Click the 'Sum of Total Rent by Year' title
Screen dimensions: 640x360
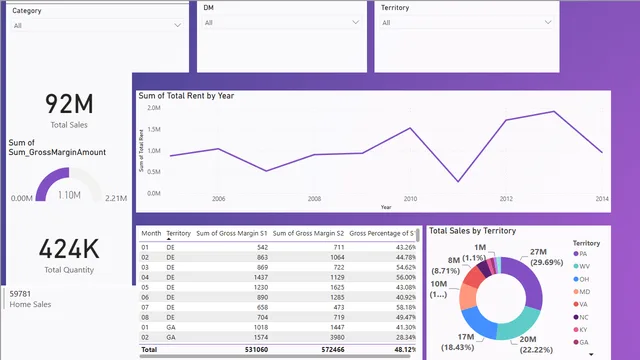(x=186, y=96)
